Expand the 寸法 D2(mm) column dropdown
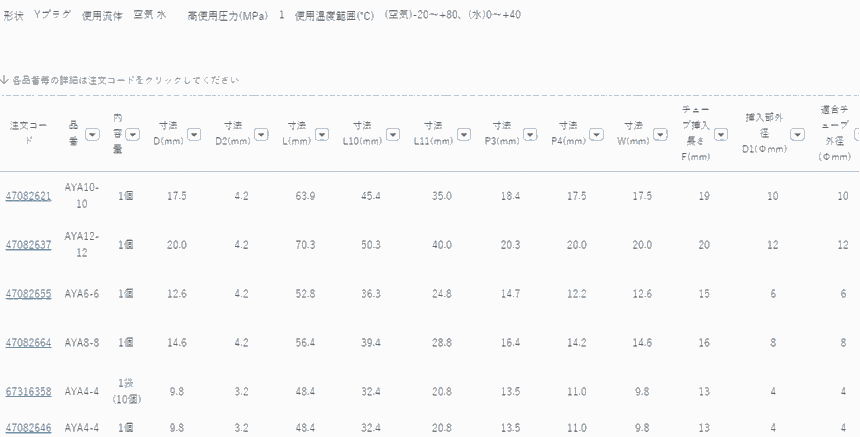This screenshot has width=860, height=437. tap(259, 134)
